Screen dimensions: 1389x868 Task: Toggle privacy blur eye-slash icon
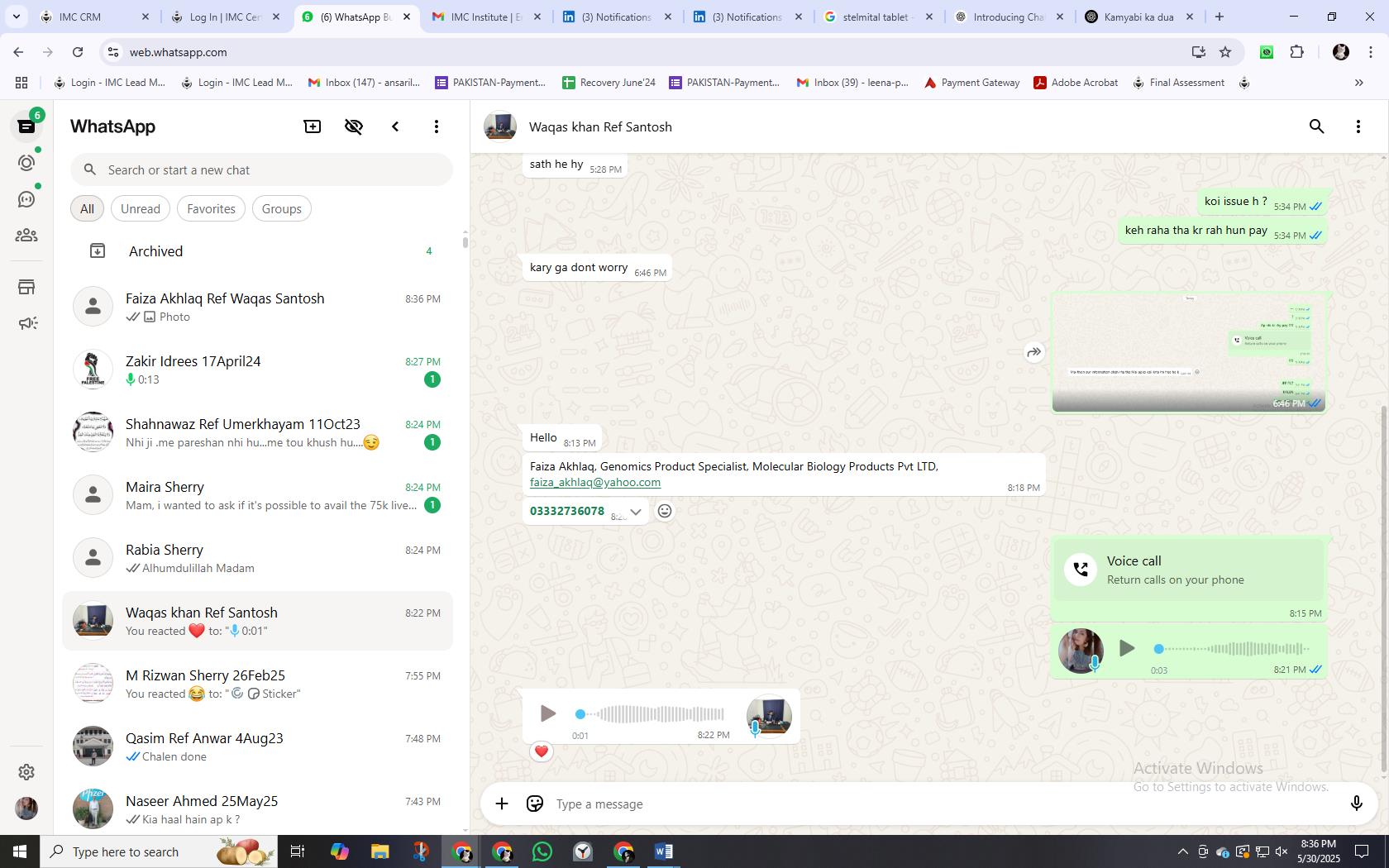tap(354, 126)
